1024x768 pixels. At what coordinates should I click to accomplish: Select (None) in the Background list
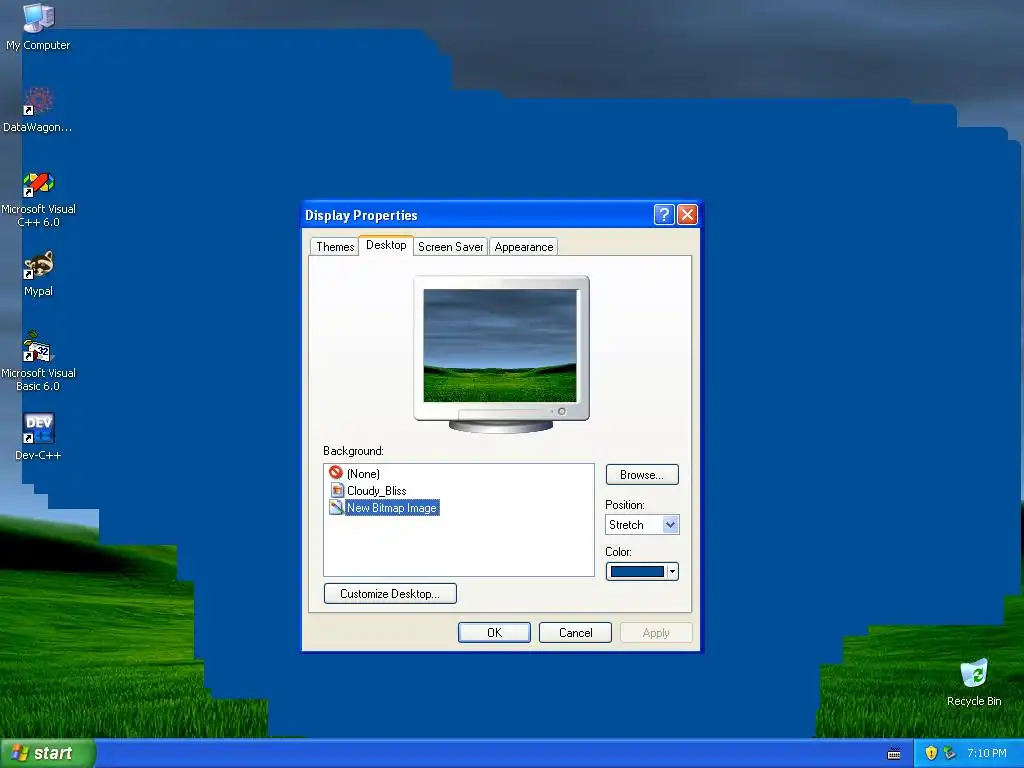click(363, 473)
